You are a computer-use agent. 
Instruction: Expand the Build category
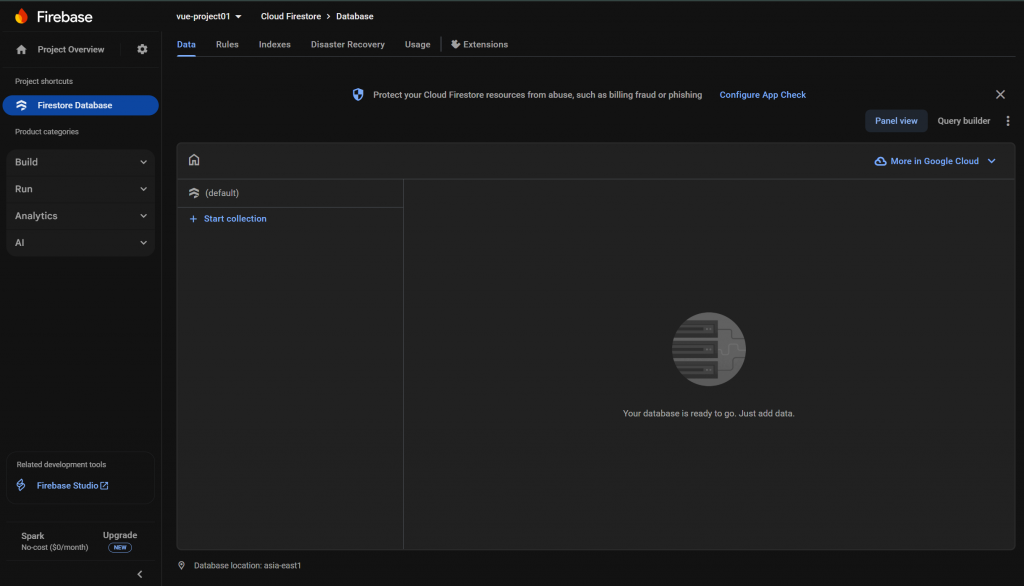(x=81, y=162)
